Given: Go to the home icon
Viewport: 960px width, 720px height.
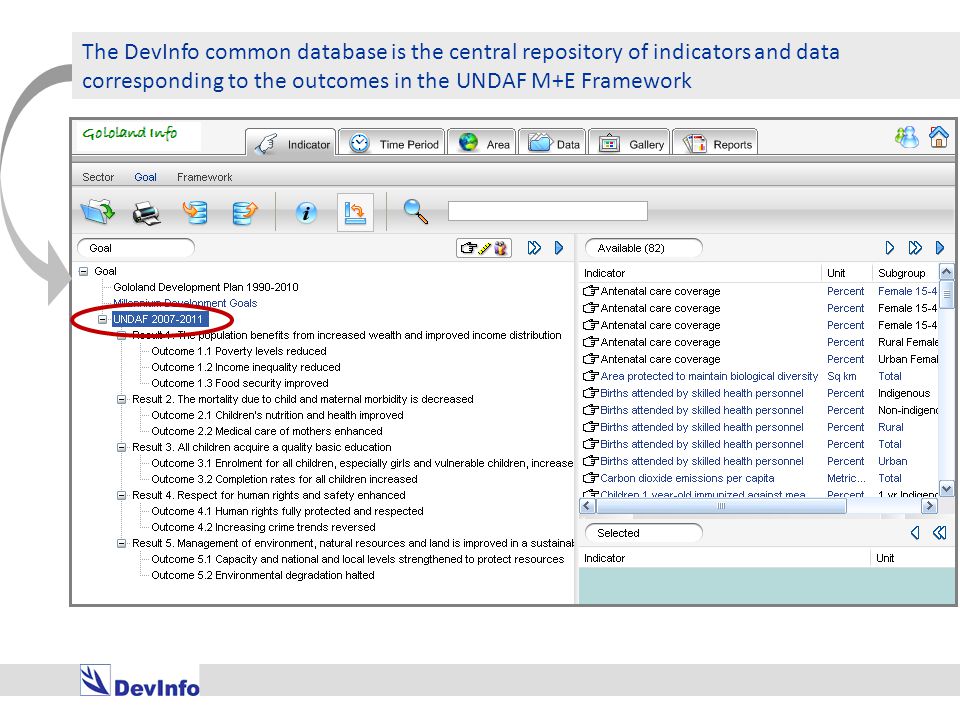Looking at the screenshot, I should [939, 137].
